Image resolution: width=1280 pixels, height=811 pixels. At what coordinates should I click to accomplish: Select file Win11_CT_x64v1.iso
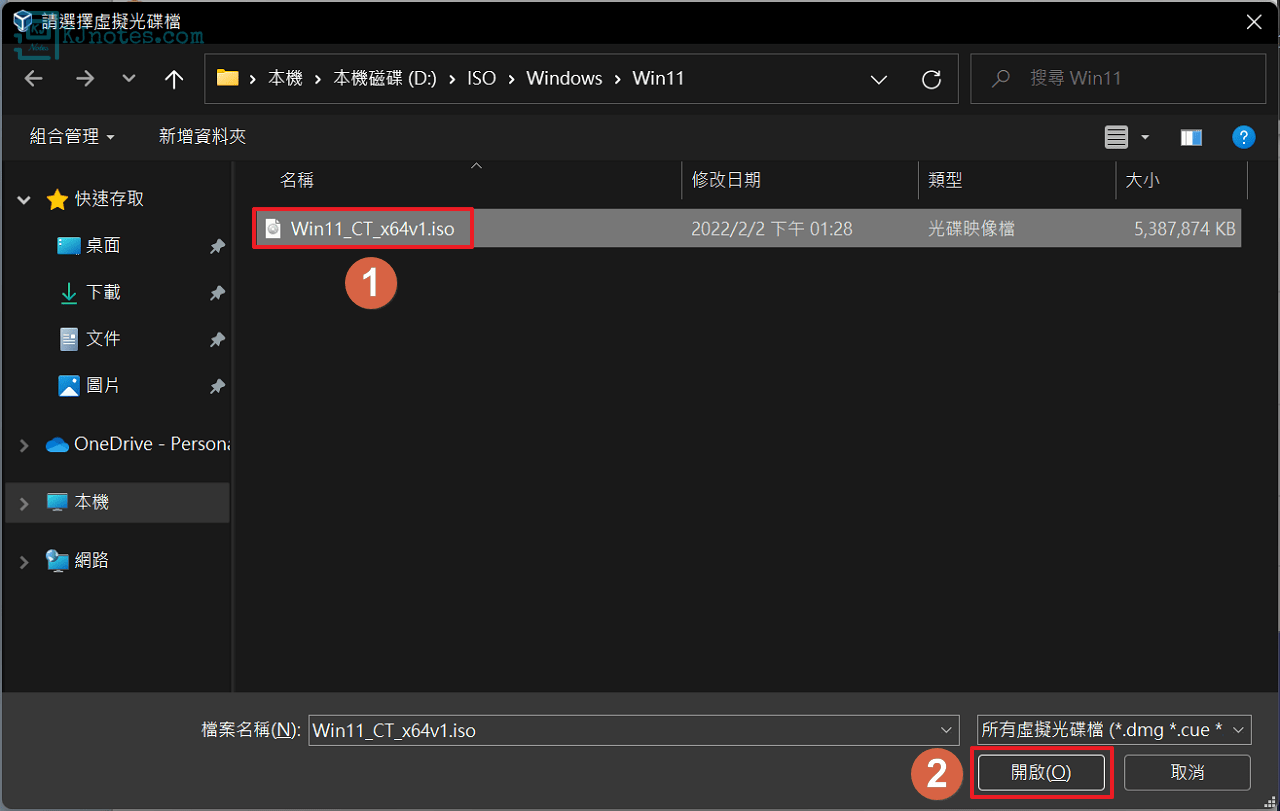[372, 229]
